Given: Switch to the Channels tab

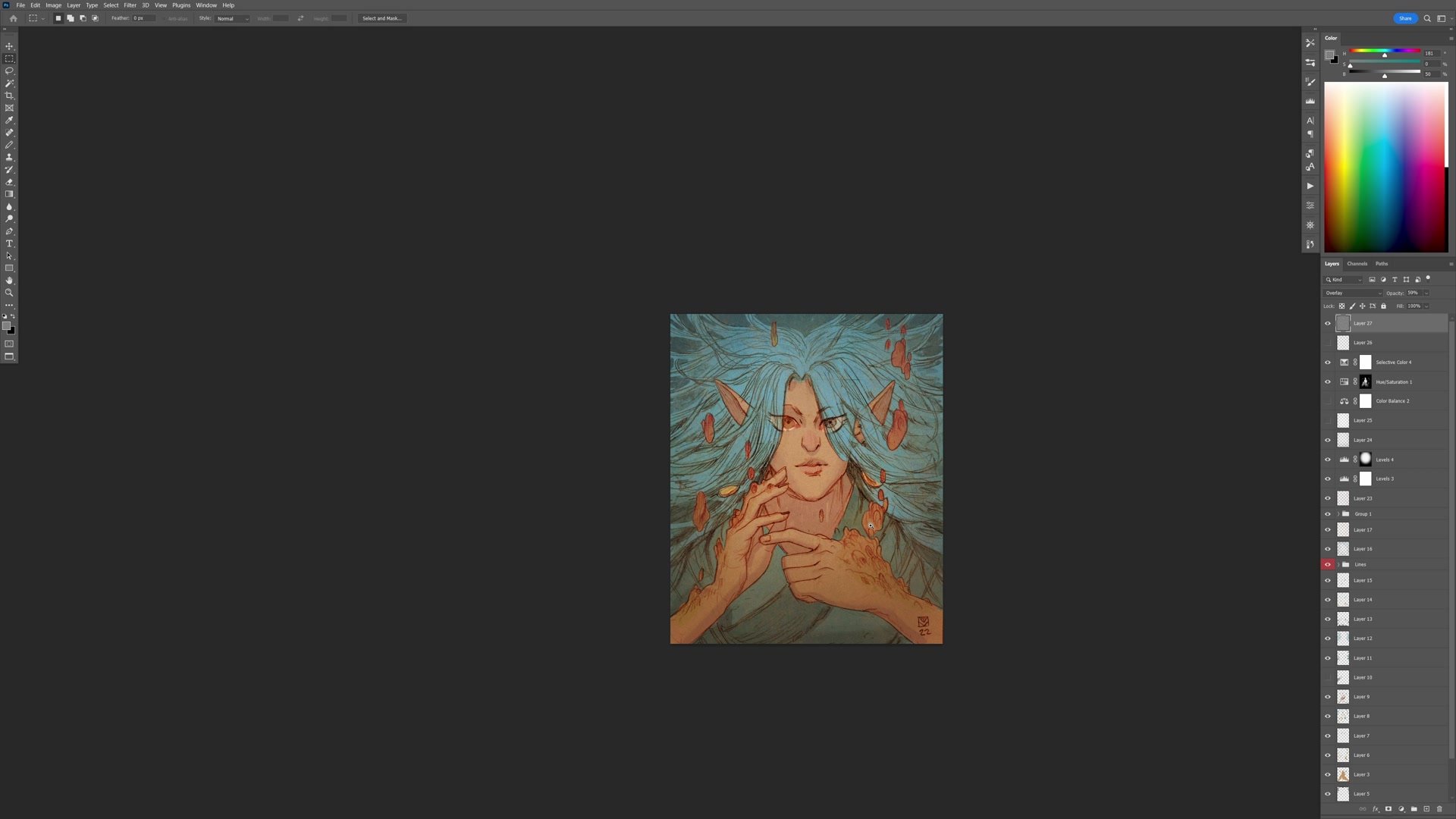Looking at the screenshot, I should [1357, 263].
